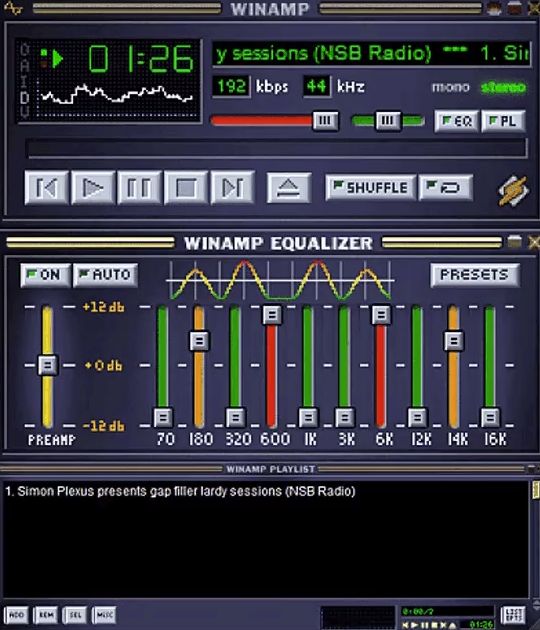
Task: Click the I file info letter in the clutterbar
Action: click(x=25, y=82)
